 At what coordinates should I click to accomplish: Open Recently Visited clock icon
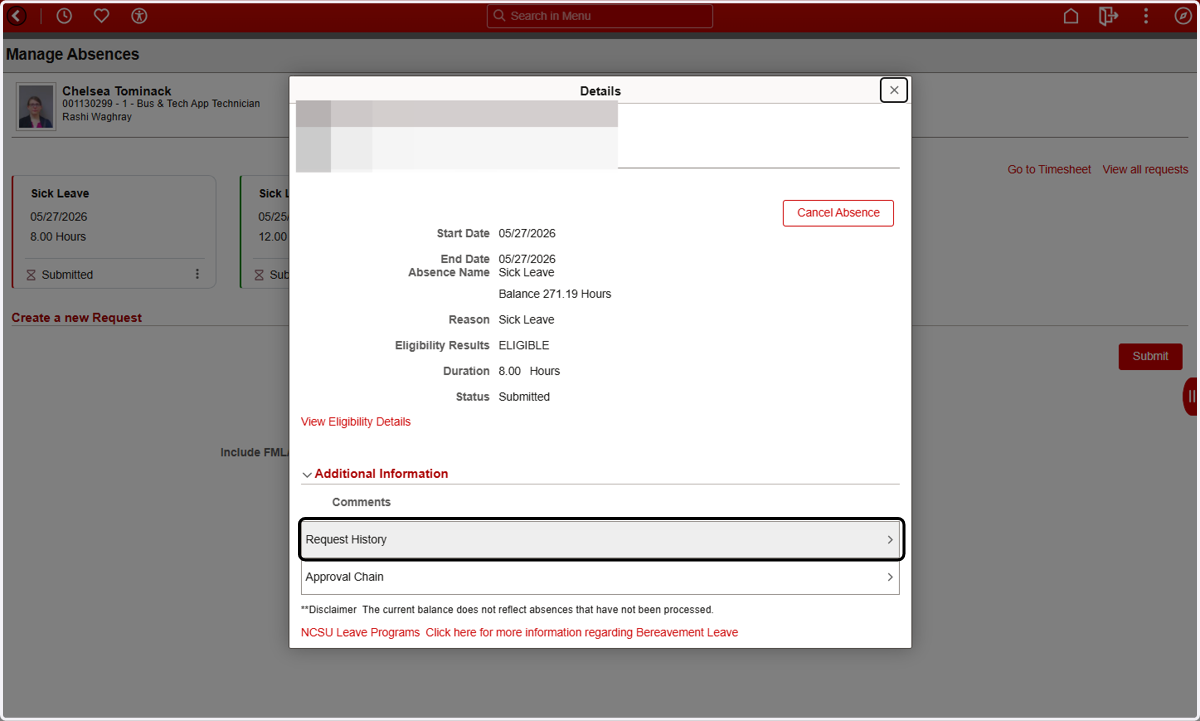[64, 16]
